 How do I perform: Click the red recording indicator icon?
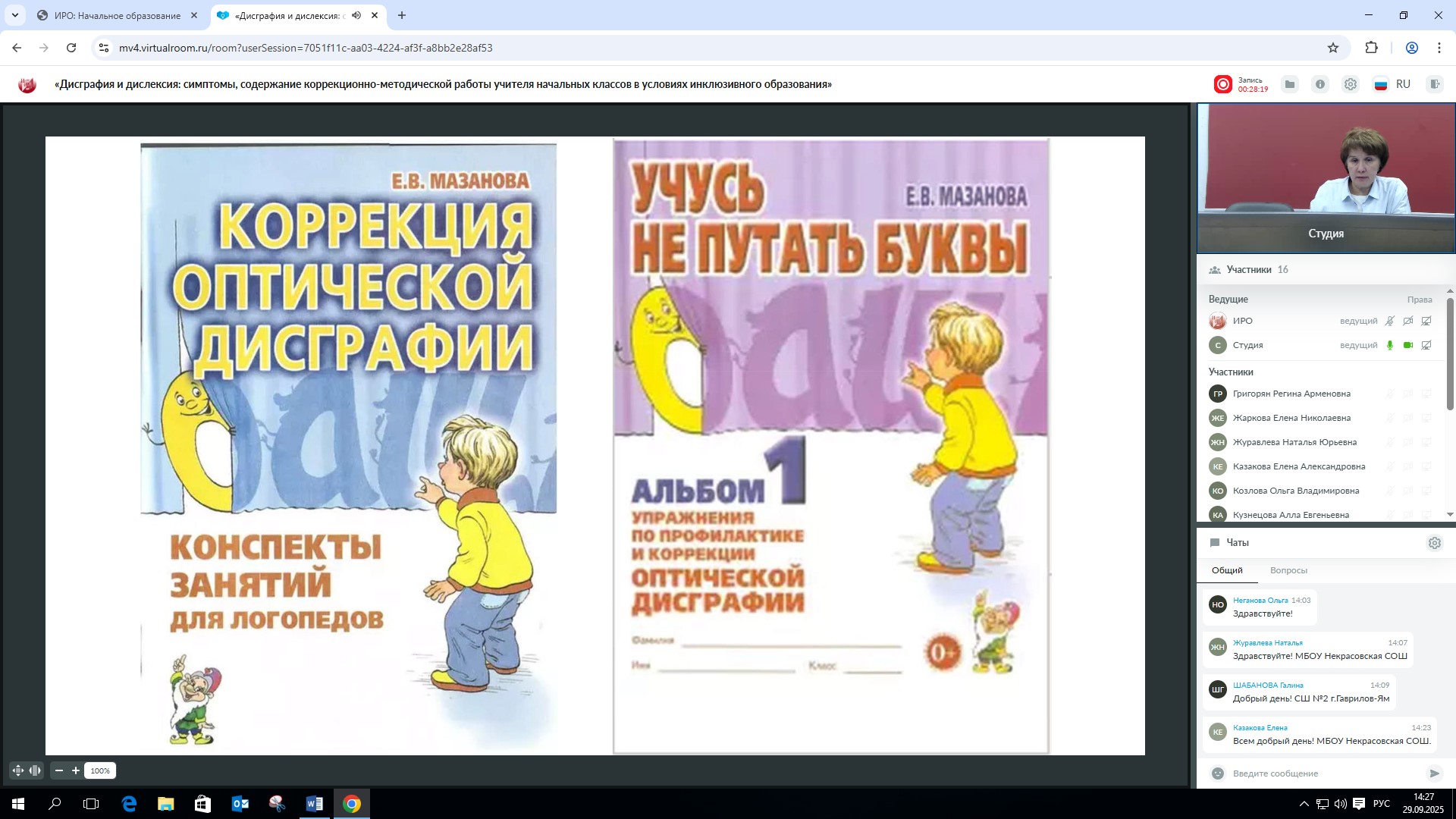pyautogui.click(x=1222, y=84)
